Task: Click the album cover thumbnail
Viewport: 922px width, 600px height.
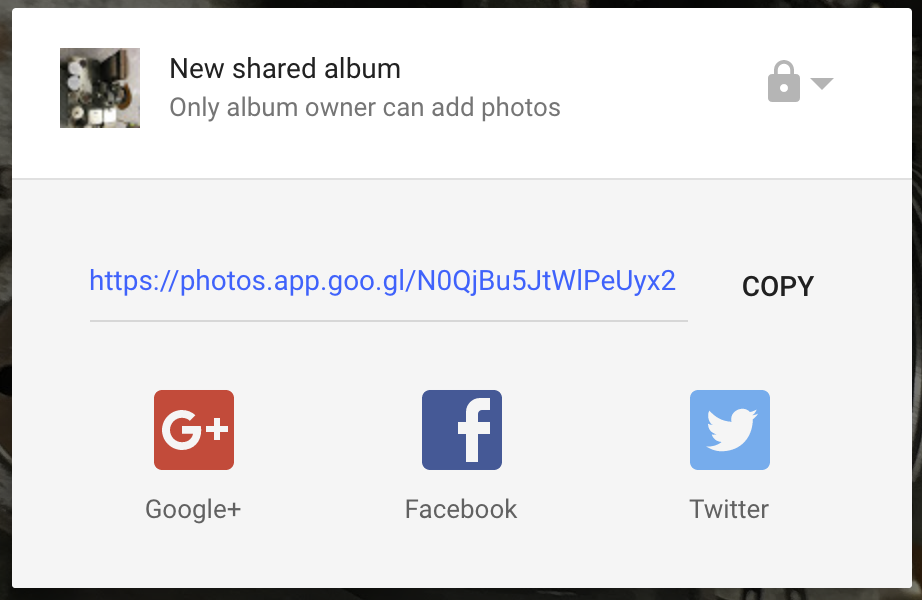Action: [x=100, y=88]
